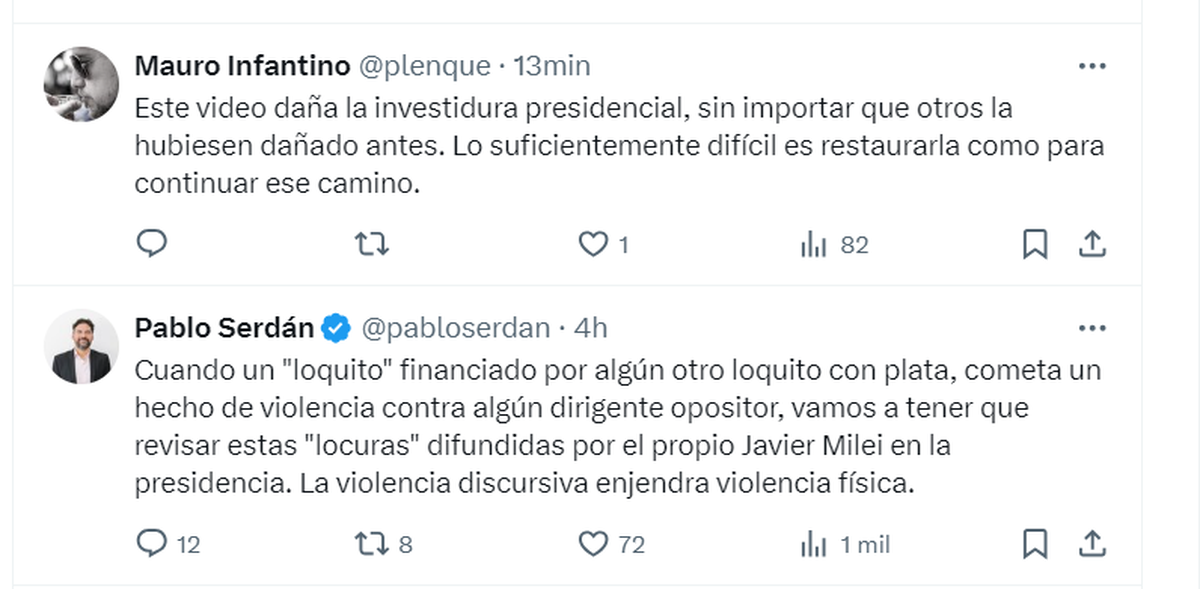Screen dimensions: 1200x589
Task: Like Mauro Infantino's tweet
Action: tap(594, 244)
